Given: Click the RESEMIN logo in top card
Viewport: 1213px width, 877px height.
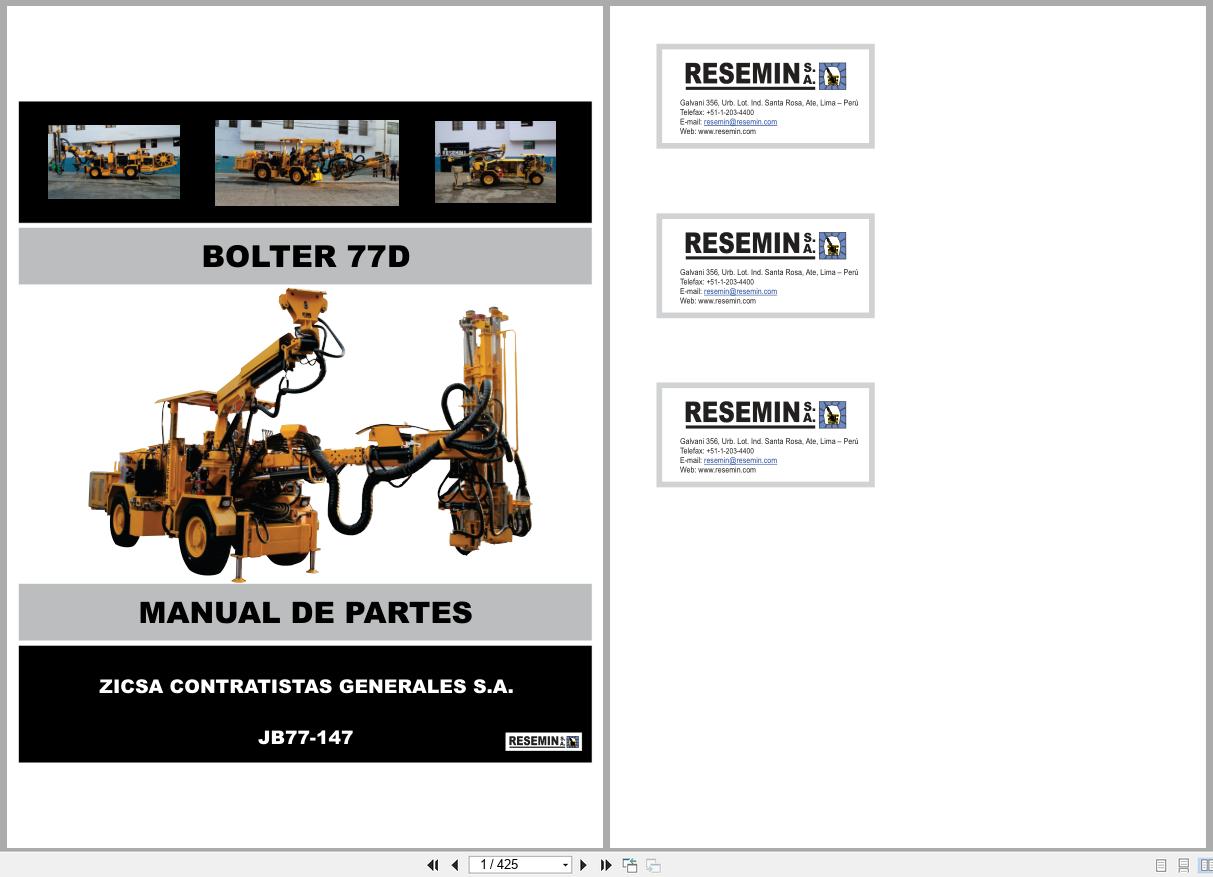Looking at the screenshot, I should [x=765, y=75].
